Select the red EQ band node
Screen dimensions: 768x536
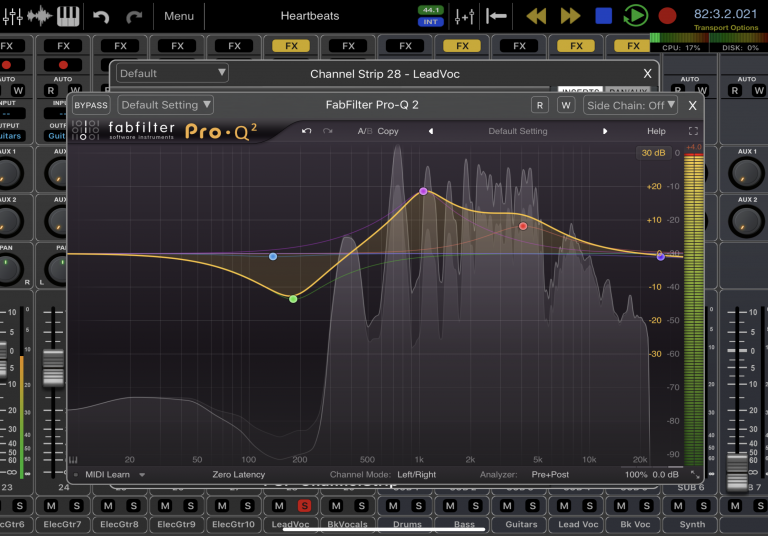523,226
